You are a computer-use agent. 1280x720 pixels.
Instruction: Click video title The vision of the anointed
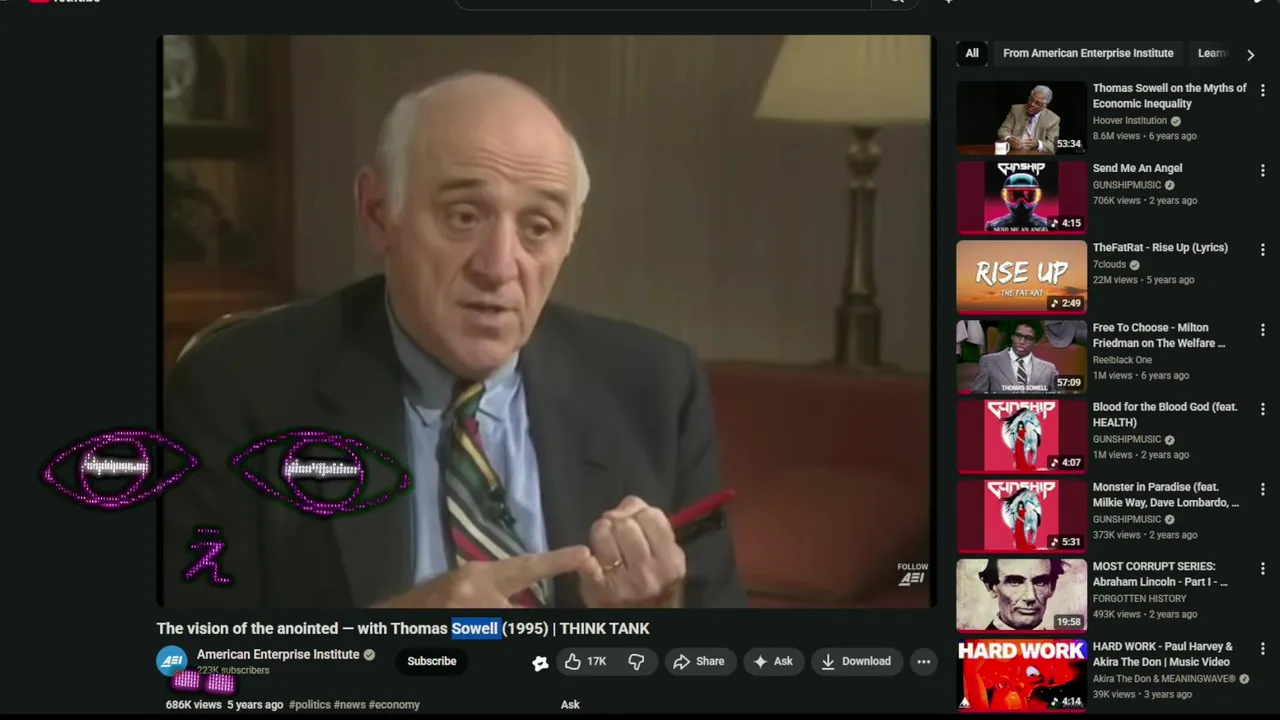[403, 628]
